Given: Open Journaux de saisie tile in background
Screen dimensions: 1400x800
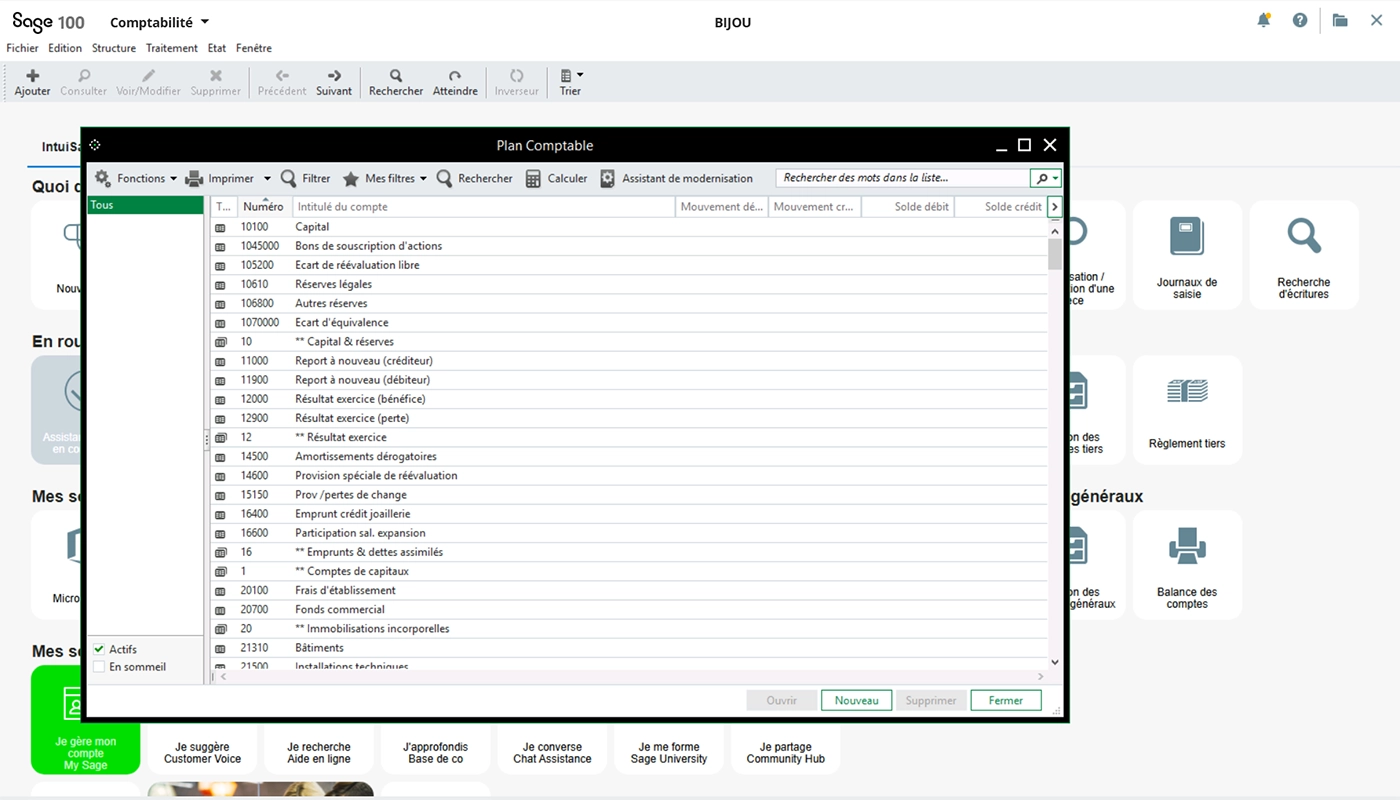Looking at the screenshot, I should (1187, 255).
